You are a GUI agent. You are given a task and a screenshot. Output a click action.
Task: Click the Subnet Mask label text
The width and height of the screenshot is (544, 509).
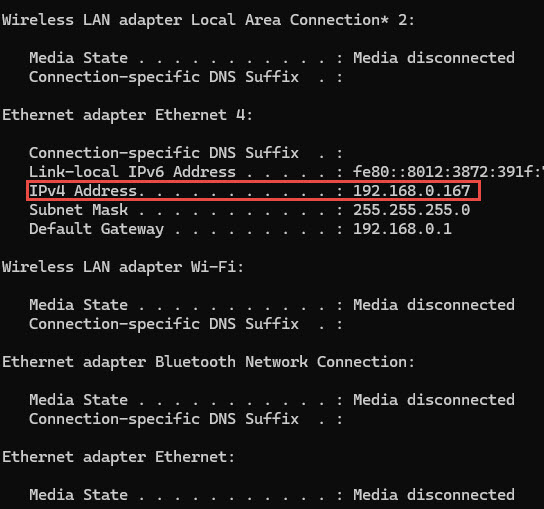(x=79, y=210)
